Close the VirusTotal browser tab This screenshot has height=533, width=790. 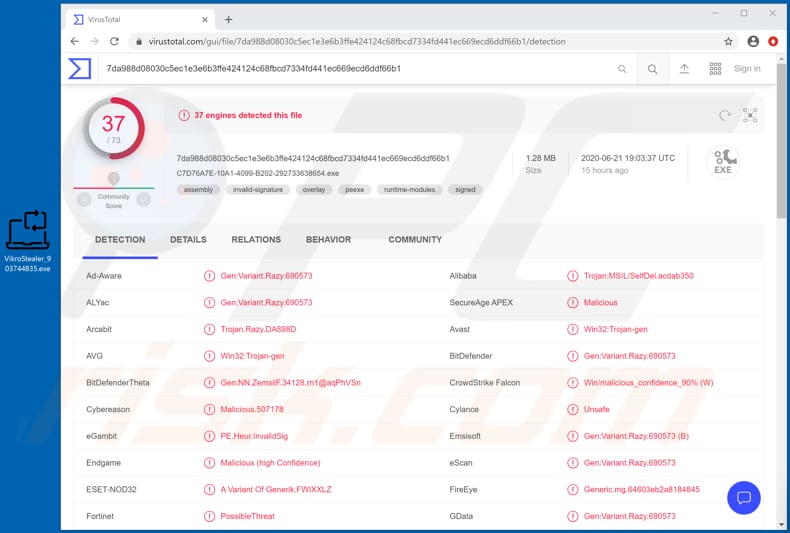pos(205,20)
